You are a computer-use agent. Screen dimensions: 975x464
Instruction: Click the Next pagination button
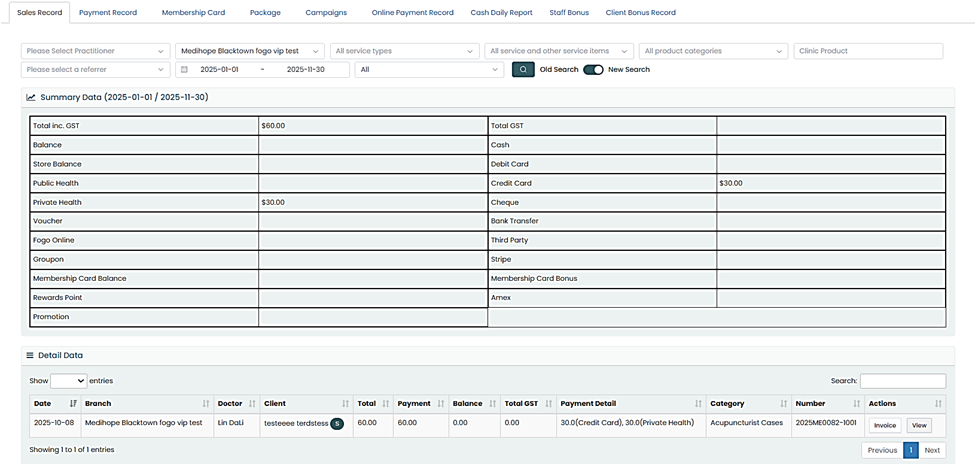932,450
